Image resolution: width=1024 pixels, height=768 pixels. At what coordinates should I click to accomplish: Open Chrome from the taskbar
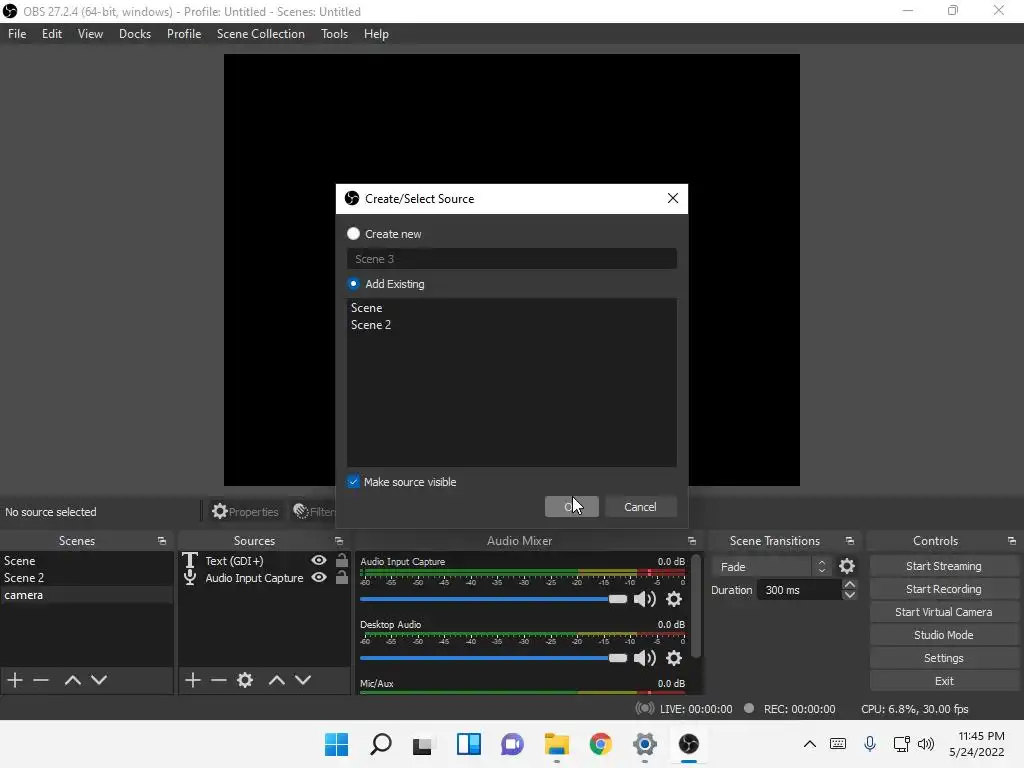pyautogui.click(x=600, y=744)
